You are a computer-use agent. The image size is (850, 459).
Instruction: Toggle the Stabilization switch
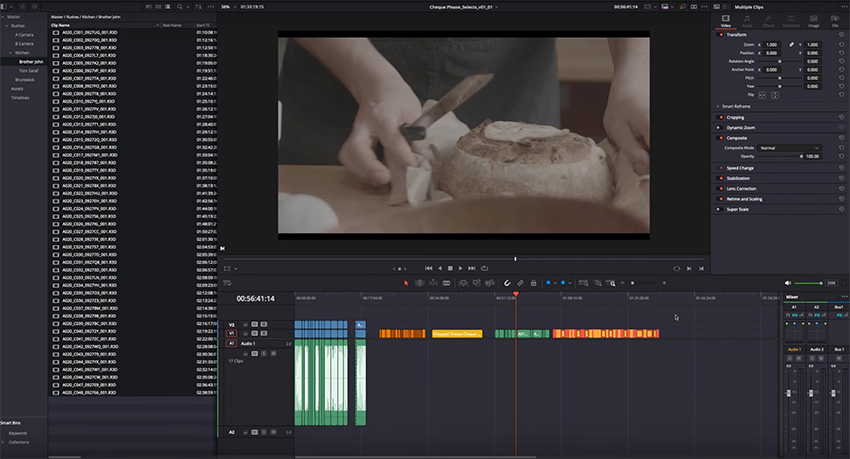(720, 178)
